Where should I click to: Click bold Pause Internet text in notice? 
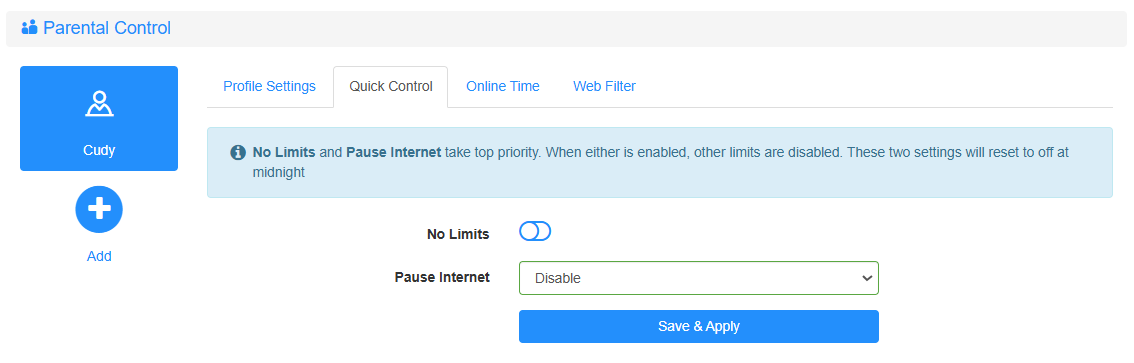(x=393, y=153)
